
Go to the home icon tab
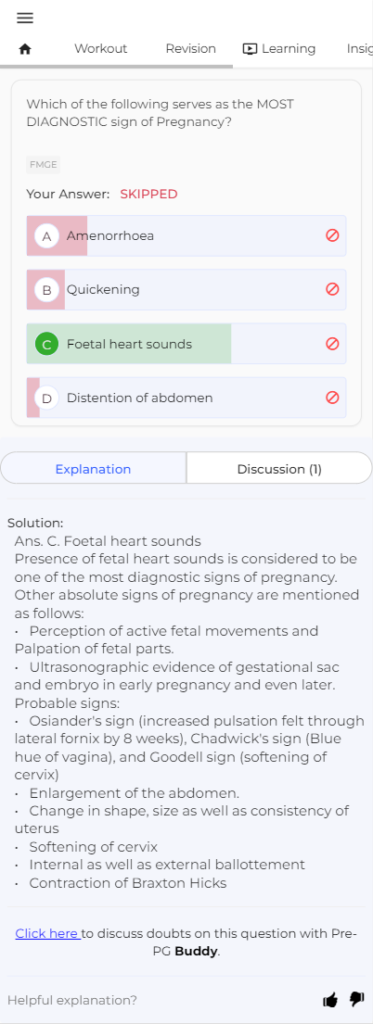25,49
